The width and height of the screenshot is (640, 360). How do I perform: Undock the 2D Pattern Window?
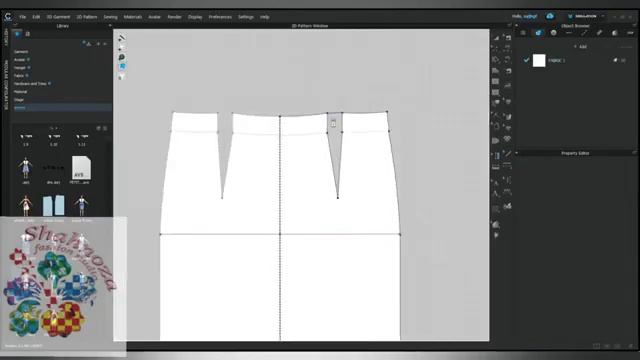click(x=509, y=26)
